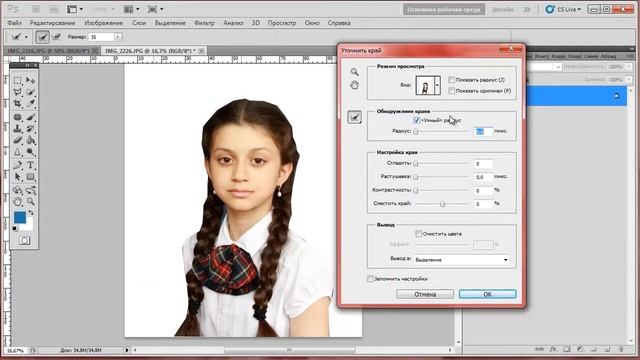Viewport: 640px width, 360px height.
Task: Select the Dodge tool
Action: tap(31, 152)
